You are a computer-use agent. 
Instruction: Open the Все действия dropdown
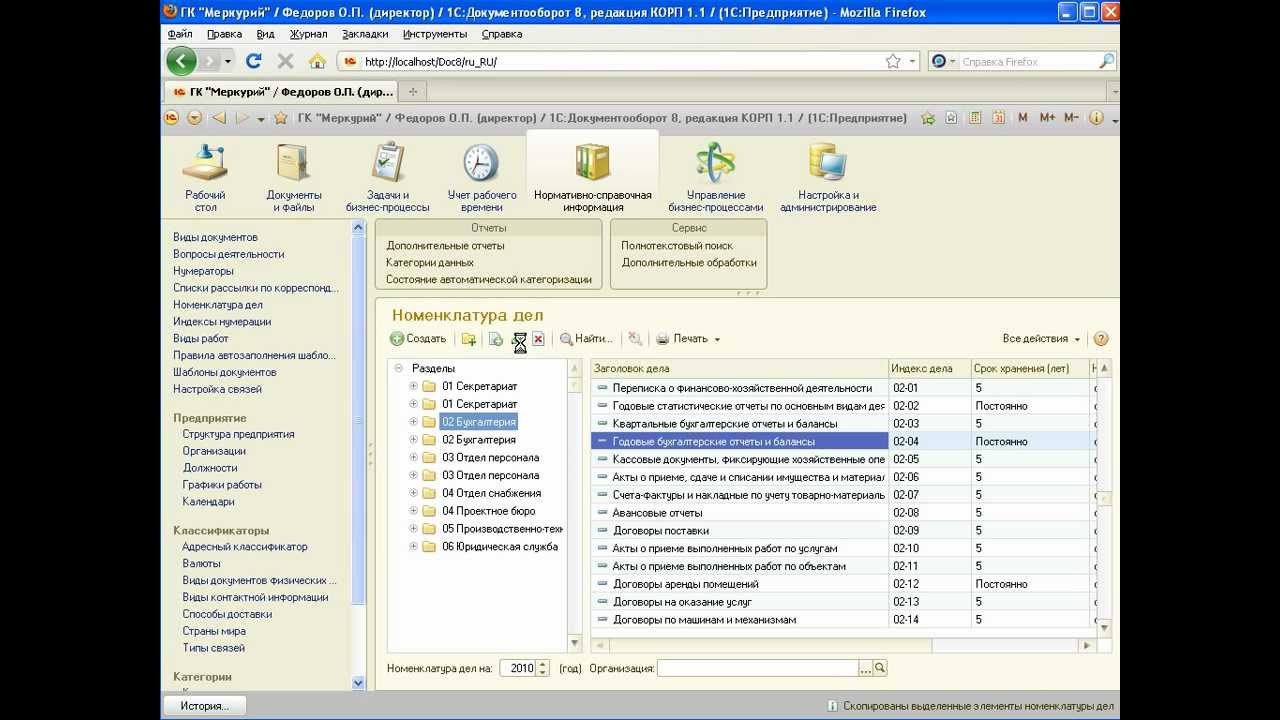coord(1042,339)
